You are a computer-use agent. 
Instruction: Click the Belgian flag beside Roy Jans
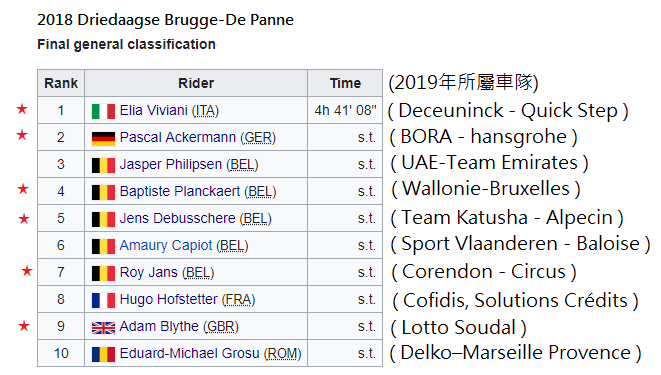(x=103, y=273)
